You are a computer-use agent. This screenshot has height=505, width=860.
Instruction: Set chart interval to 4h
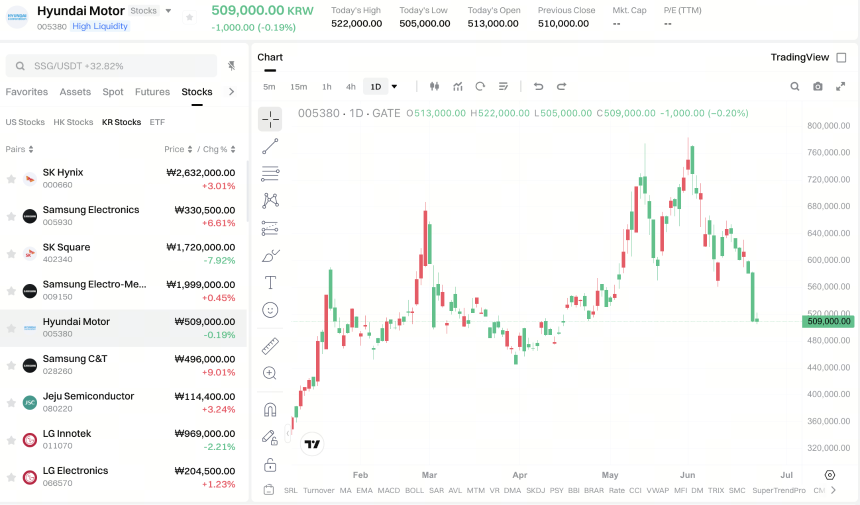coord(351,87)
